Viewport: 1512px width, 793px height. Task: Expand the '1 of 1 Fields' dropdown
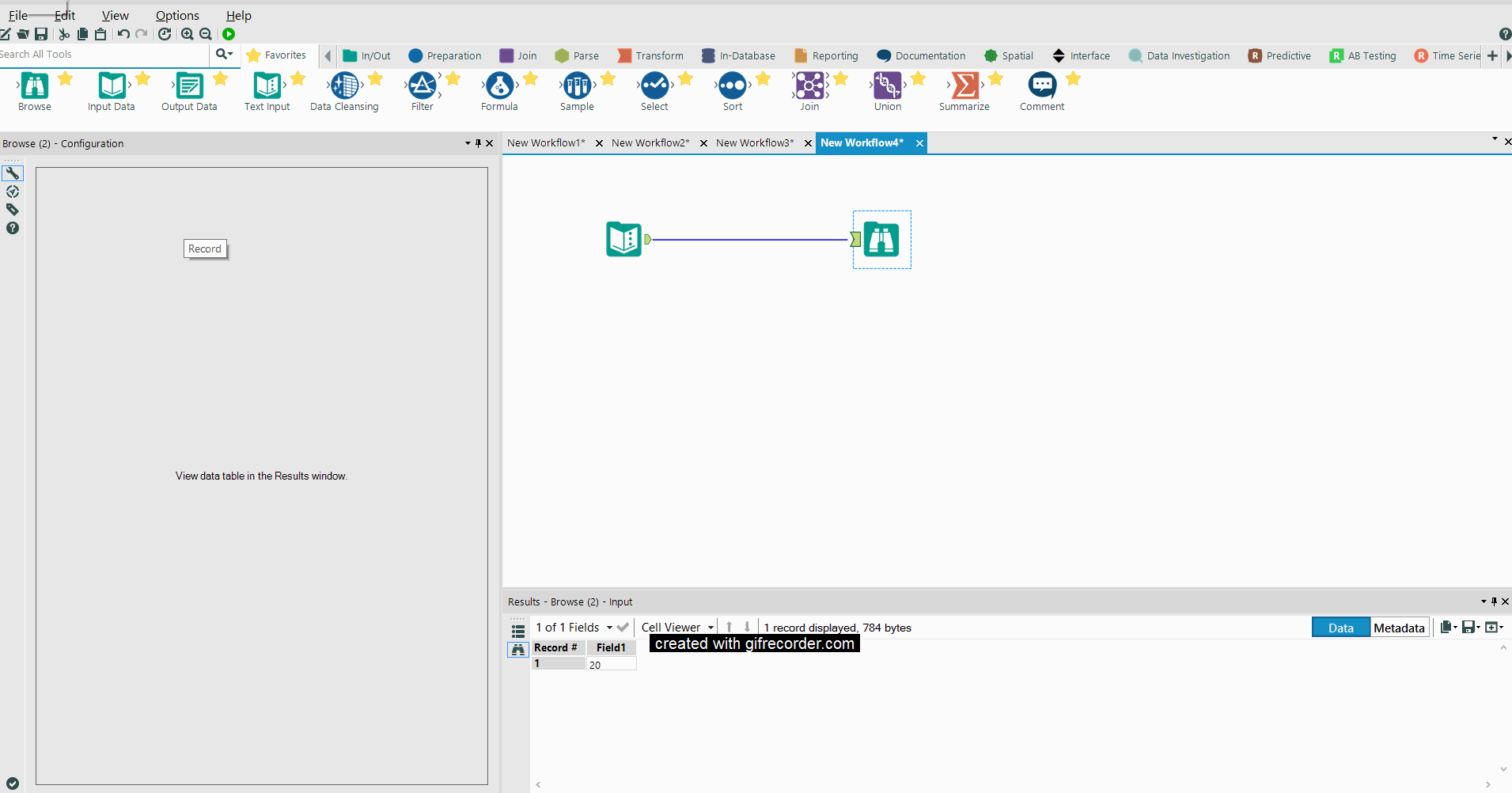point(609,628)
